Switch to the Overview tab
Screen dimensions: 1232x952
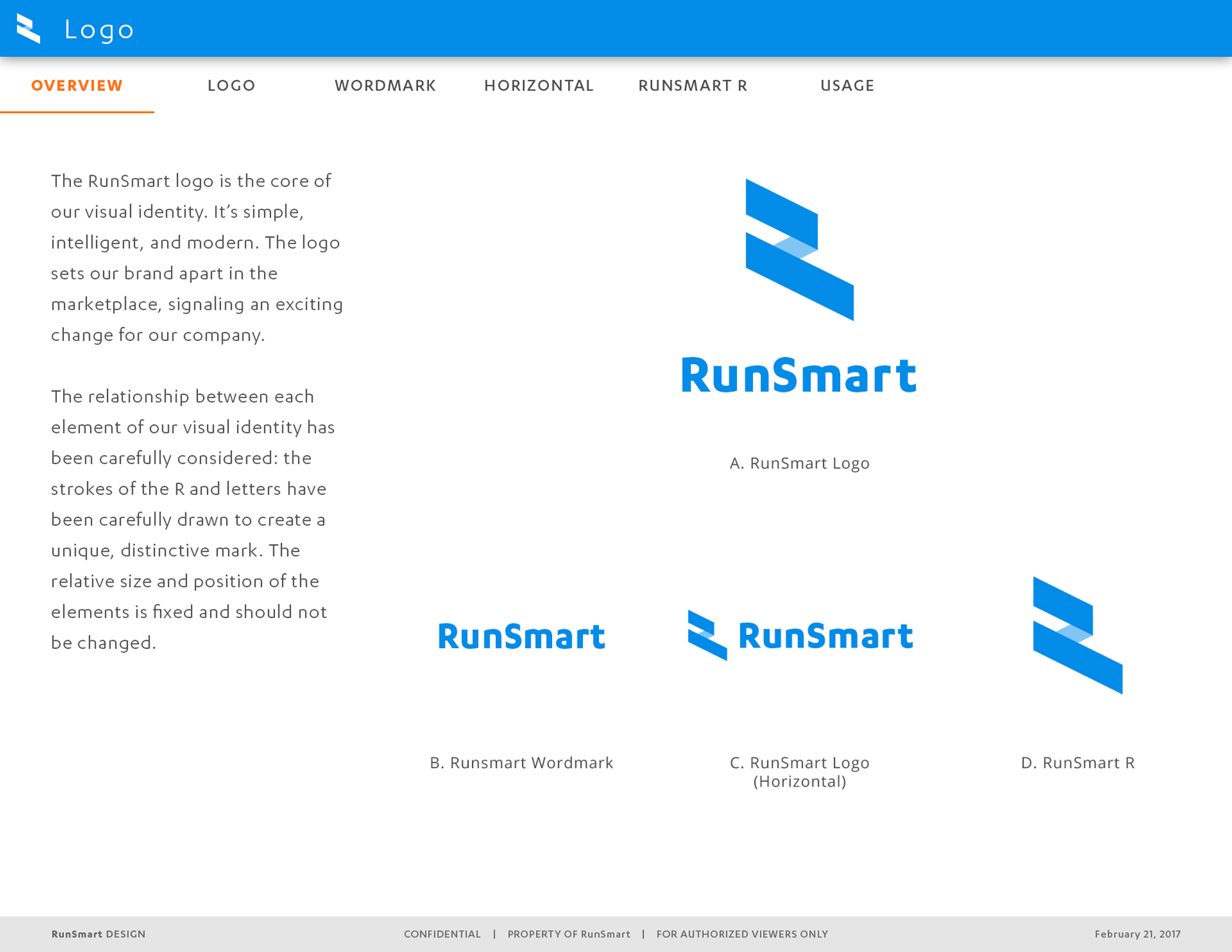(77, 85)
